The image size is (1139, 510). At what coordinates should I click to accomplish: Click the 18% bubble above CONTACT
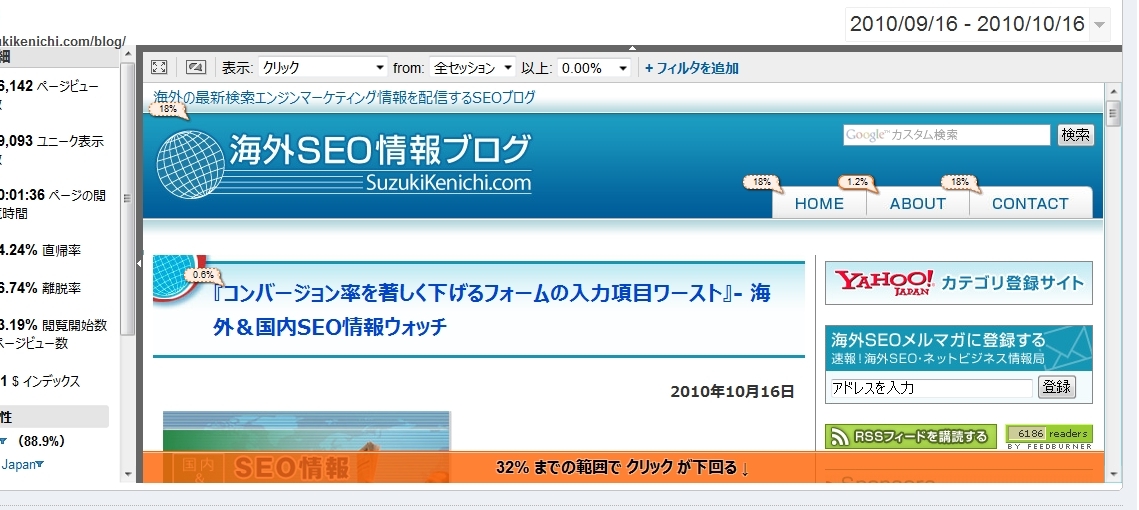960,182
